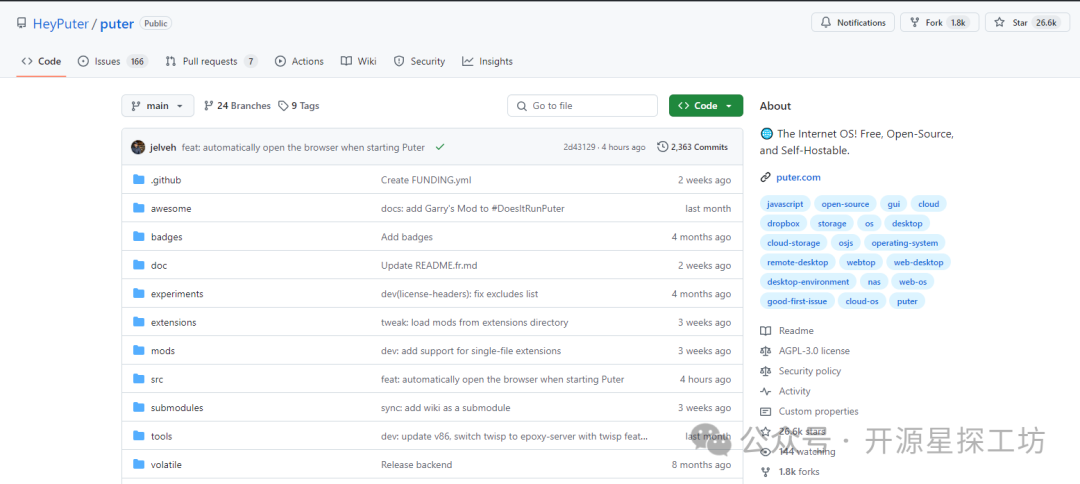Open 'sync: add wiki as a submodule' commit
1080x484 pixels.
pos(446,408)
